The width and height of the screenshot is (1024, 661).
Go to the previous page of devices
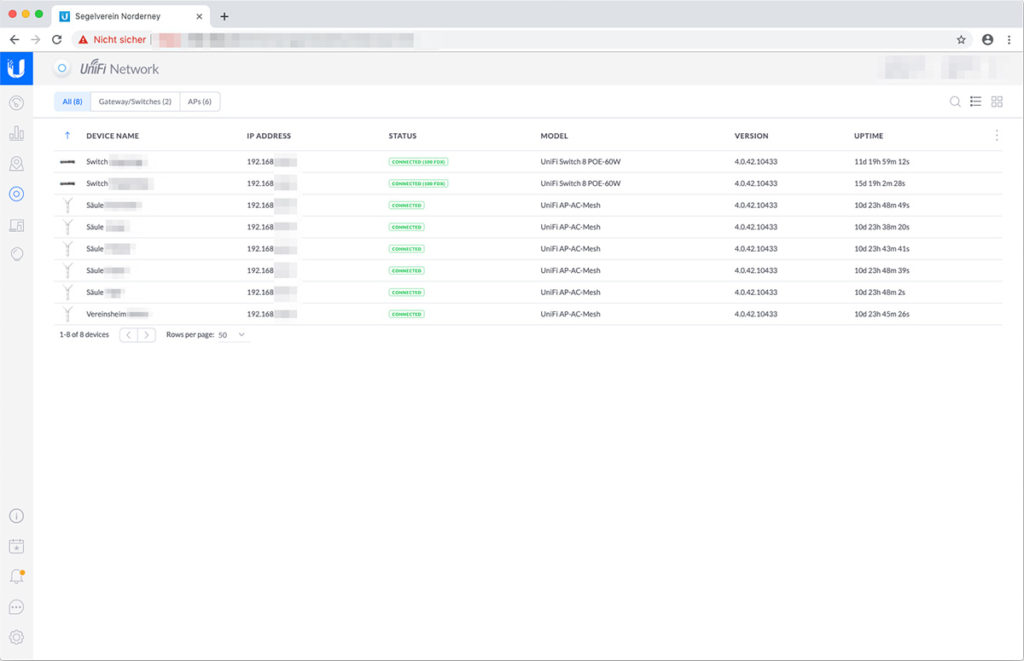point(129,334)
